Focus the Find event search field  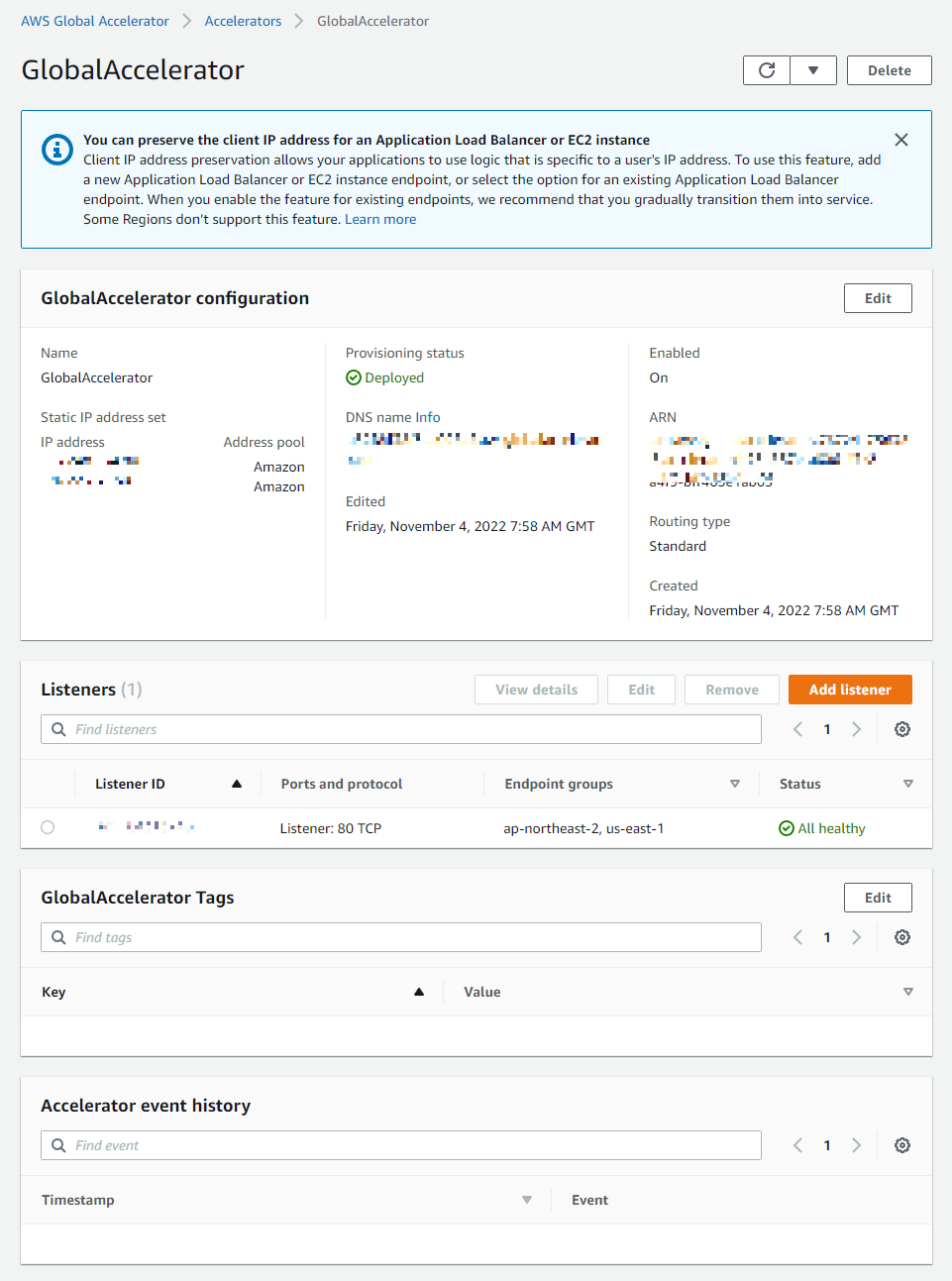pos(401,1145)
